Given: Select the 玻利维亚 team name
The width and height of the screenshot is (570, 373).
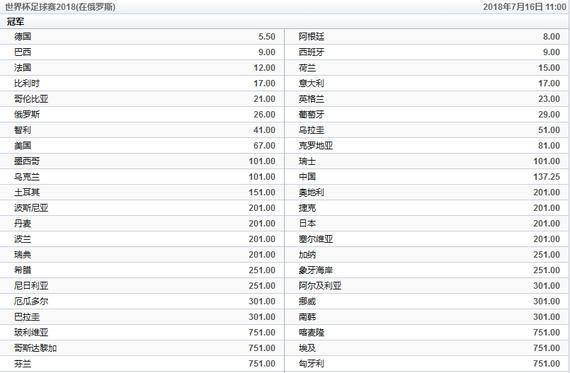Looking at the screenshot, I should (31, 332).
